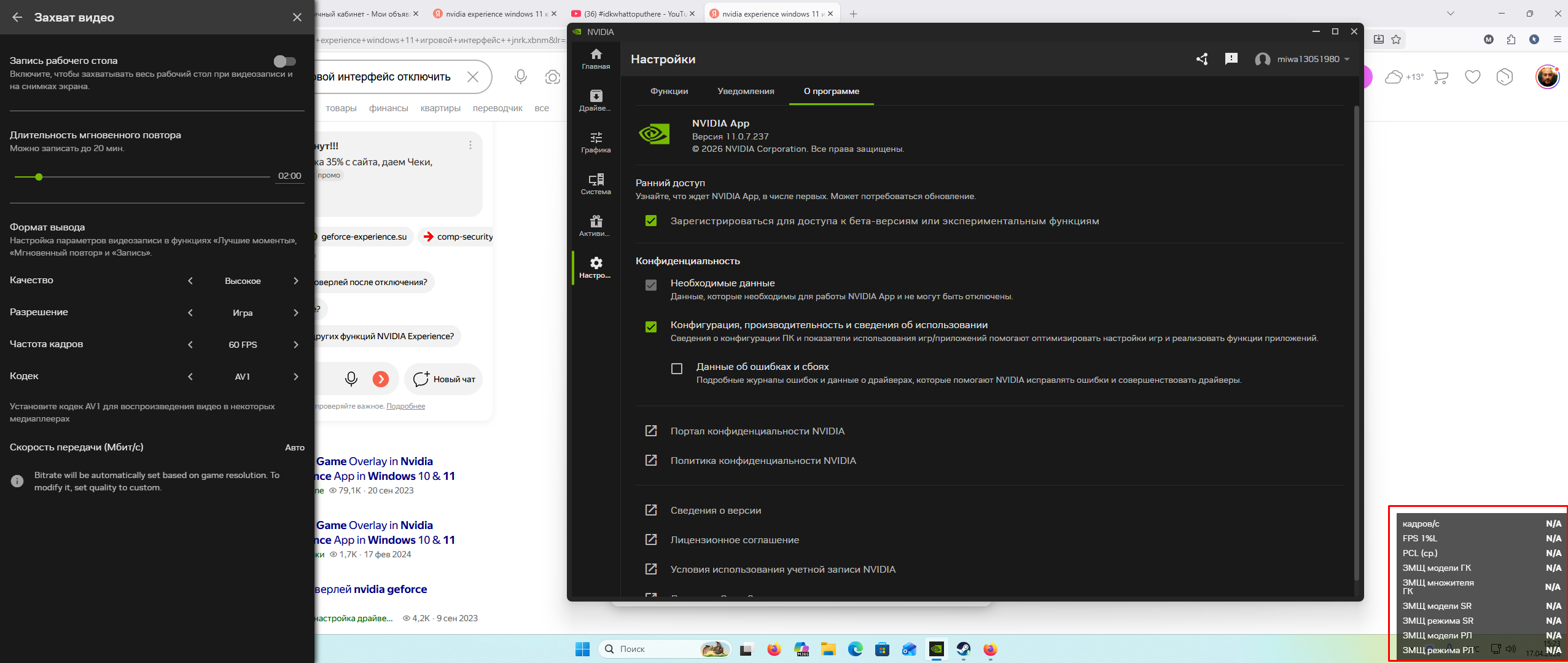Click the right arrow beside Кодек AV1
Viewport: 1568px width, 663px height.
tap(296, 377)
